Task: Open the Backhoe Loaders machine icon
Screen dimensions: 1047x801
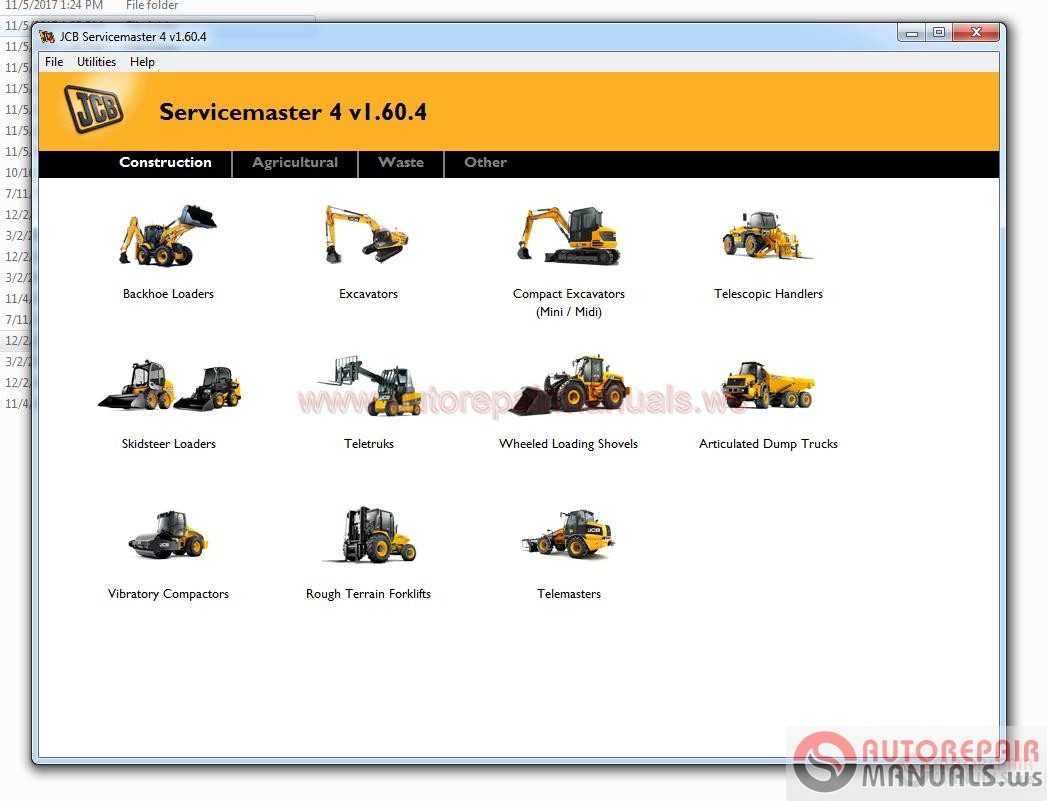Action: 168,235
